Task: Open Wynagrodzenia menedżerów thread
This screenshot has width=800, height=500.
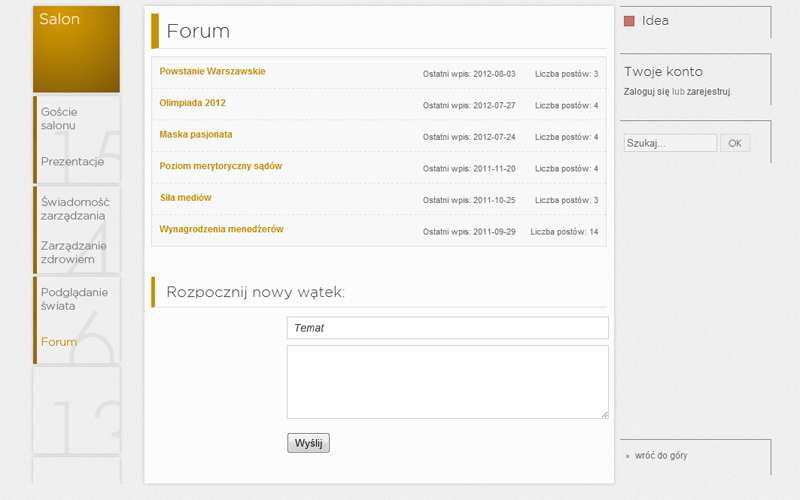Action: pyautogui.click(x=221, y=230)
